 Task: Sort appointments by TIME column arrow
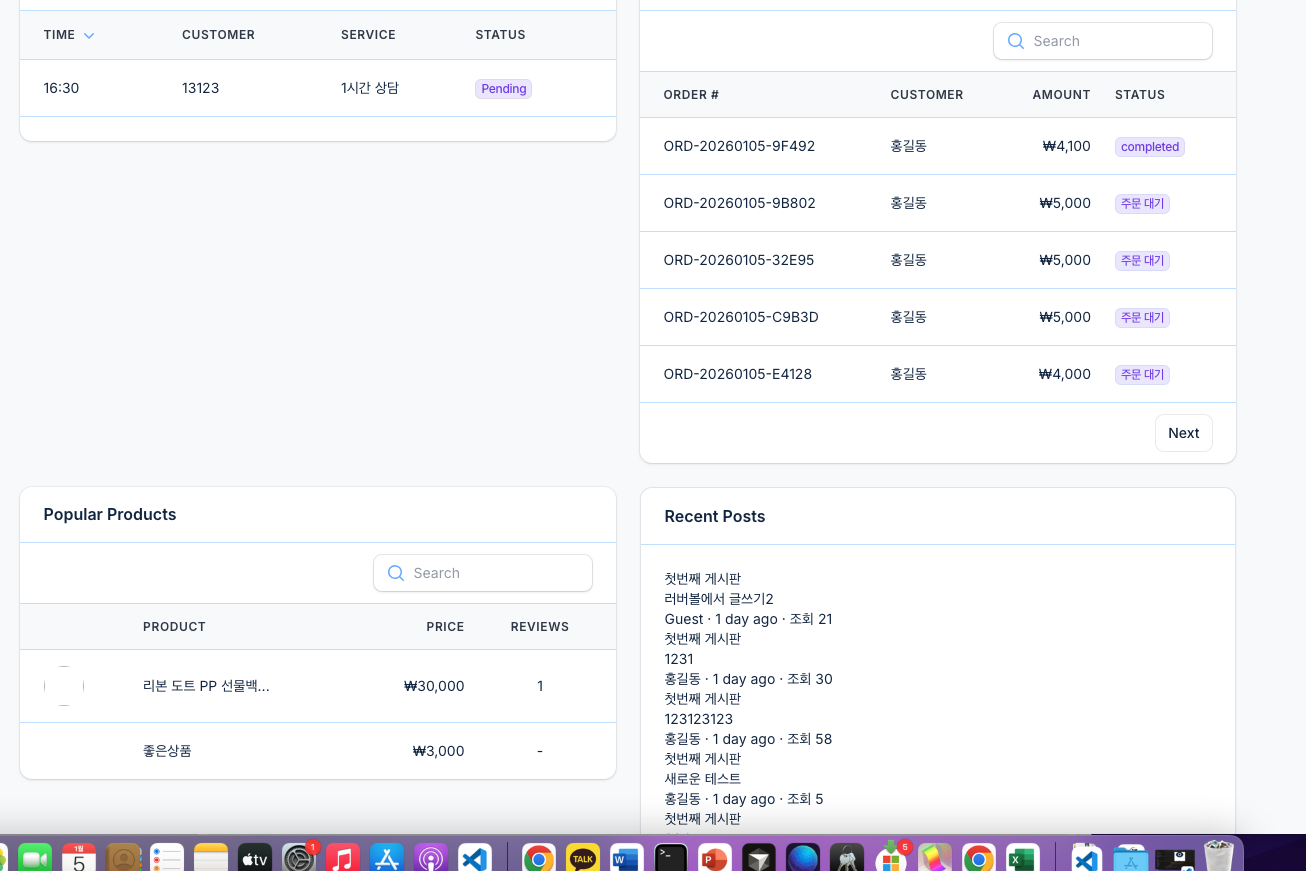(x=89, y=36)
